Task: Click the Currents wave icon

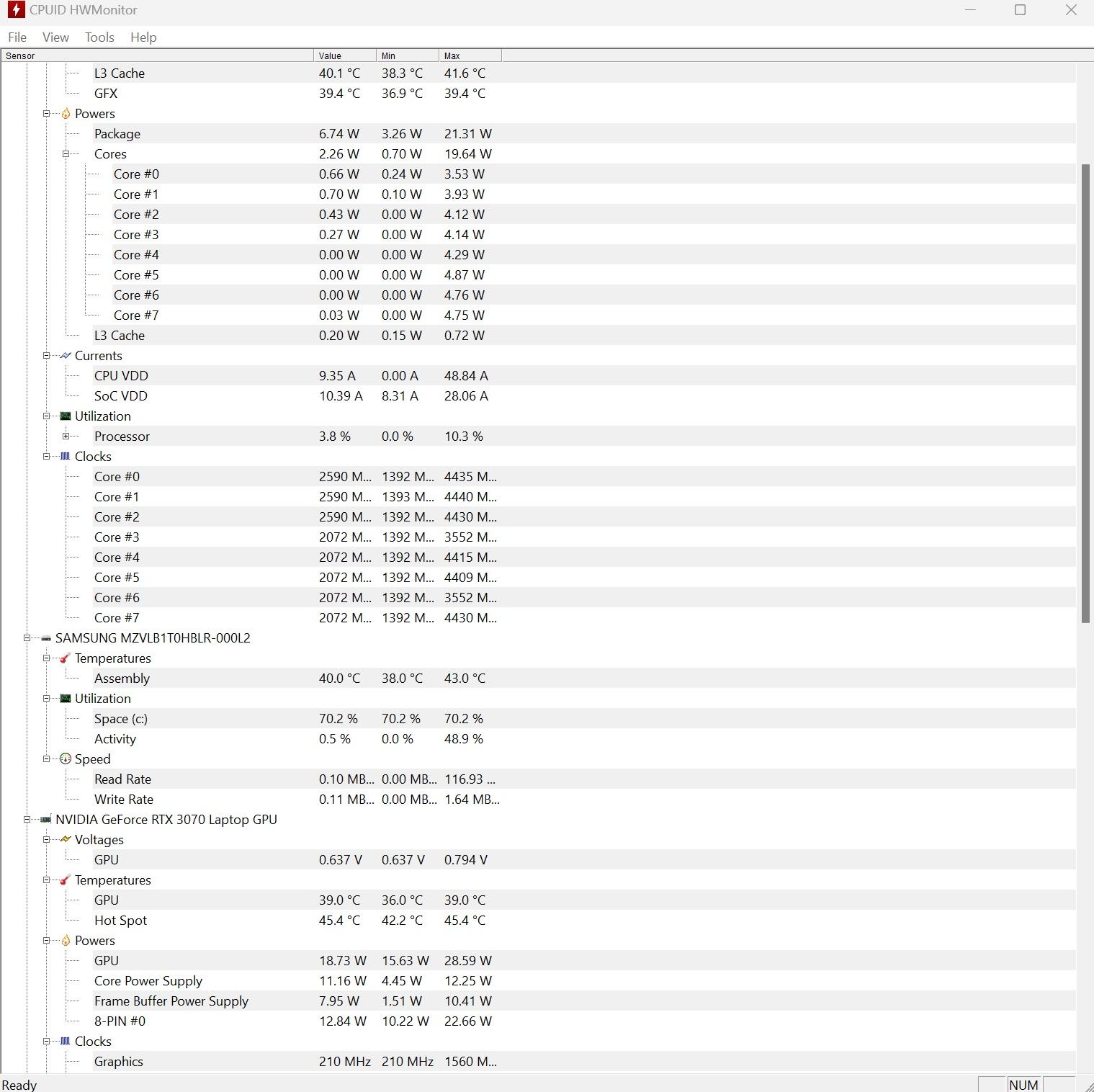Action: pyautogui.click(x=66, y=356)
